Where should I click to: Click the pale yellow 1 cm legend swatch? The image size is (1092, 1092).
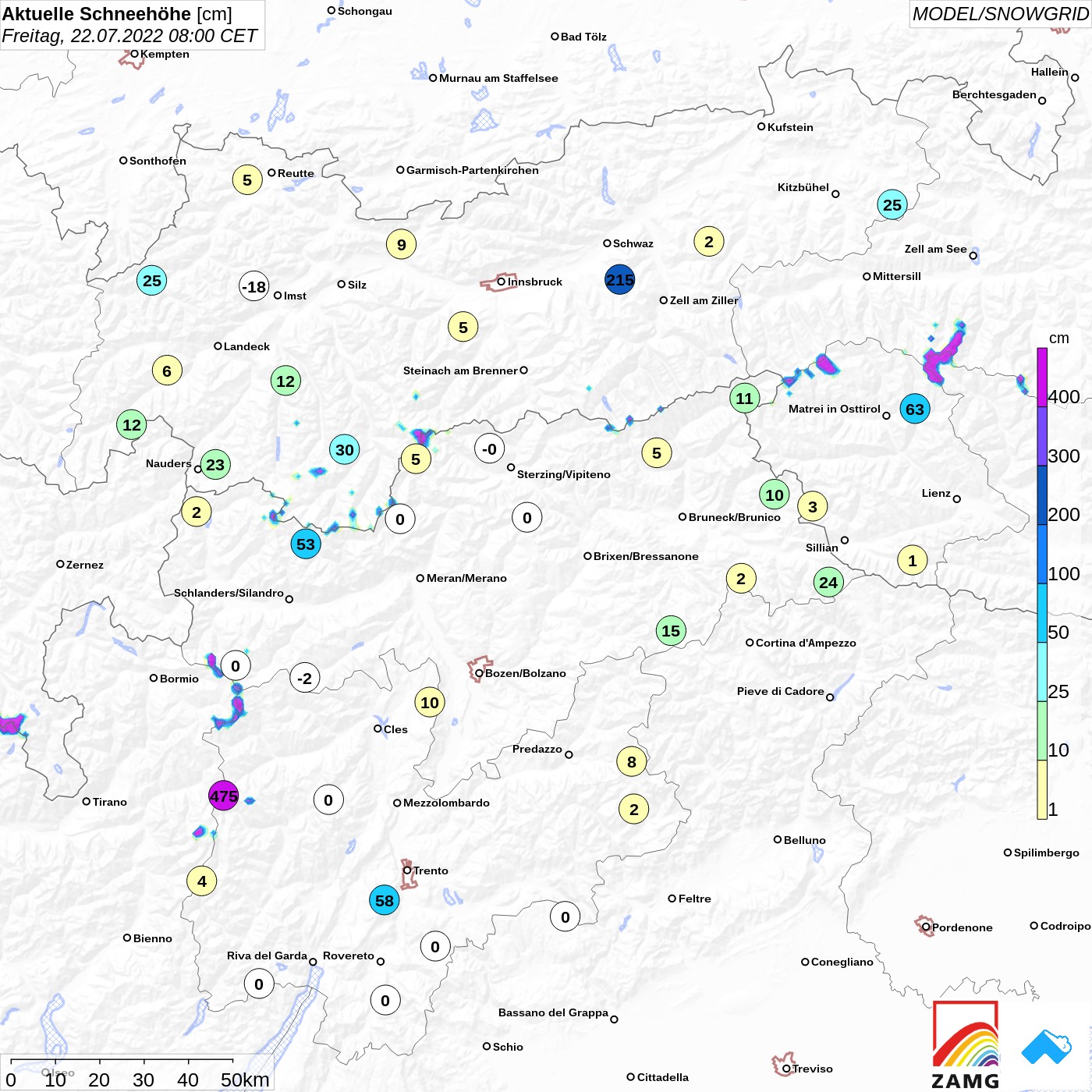(x=1042, y=789)
